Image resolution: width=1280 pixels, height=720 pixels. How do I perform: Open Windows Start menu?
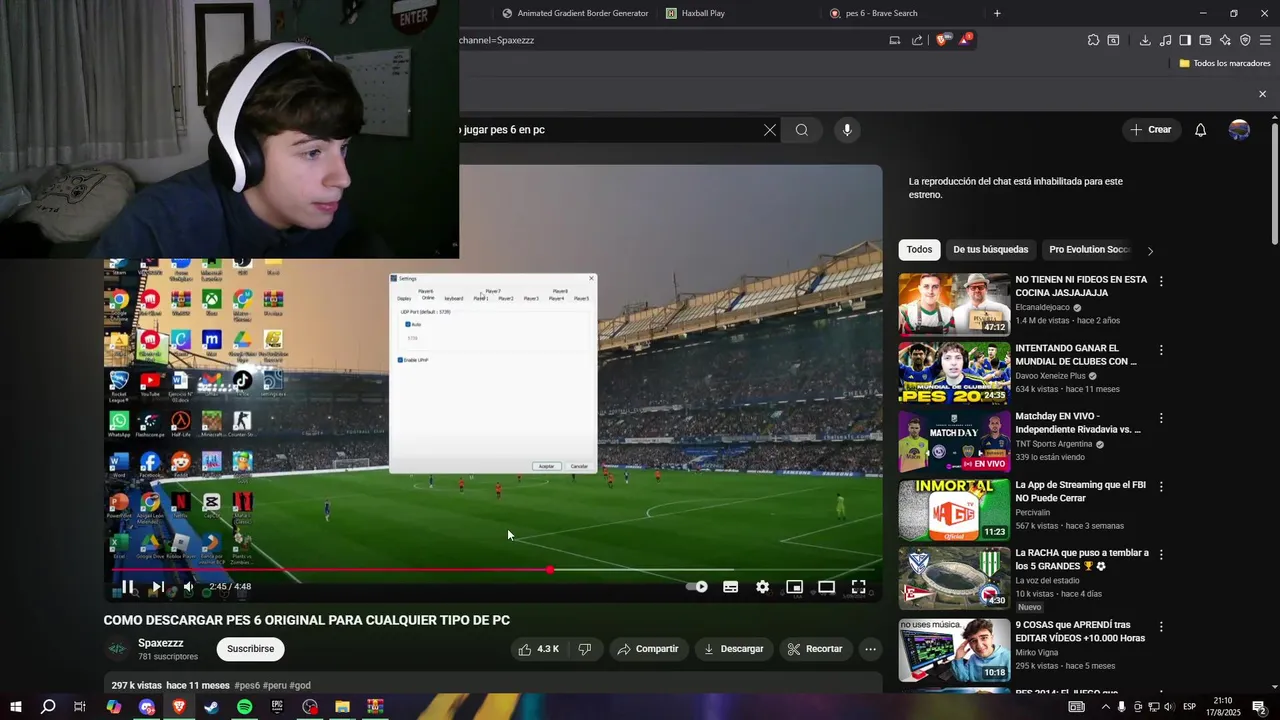[15, 707]
